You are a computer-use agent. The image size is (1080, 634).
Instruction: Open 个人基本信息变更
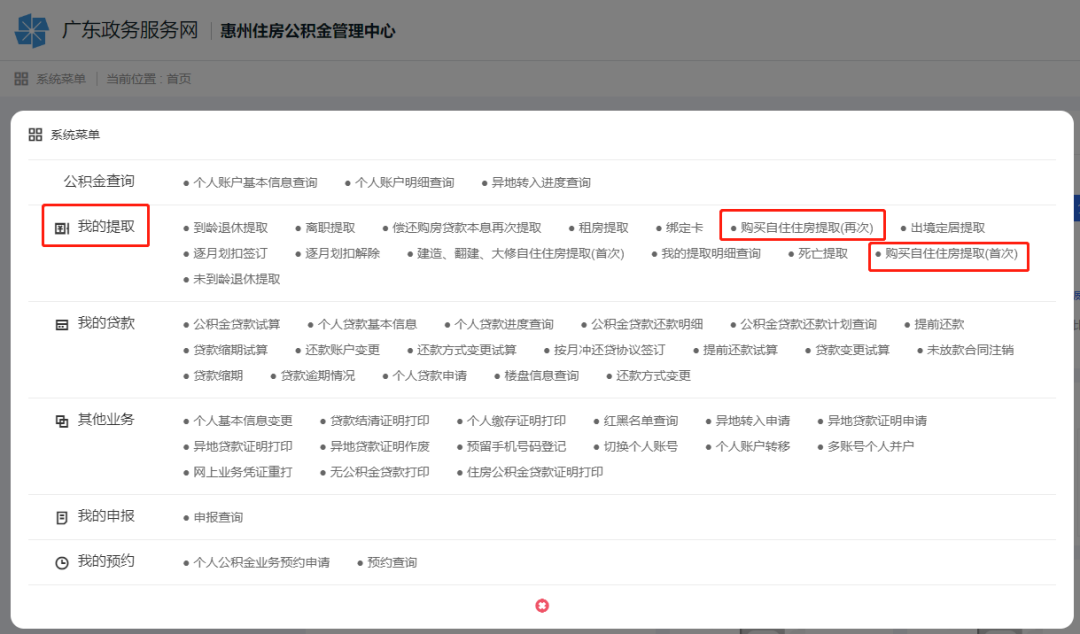(x=242, y=421)
